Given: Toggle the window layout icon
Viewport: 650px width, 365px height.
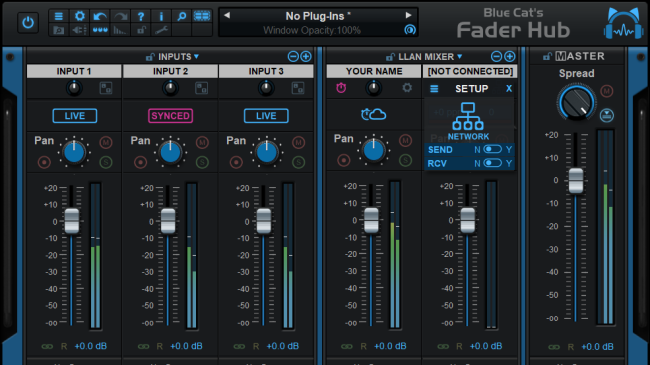Looking at the screenshot, I should (202, 16).
